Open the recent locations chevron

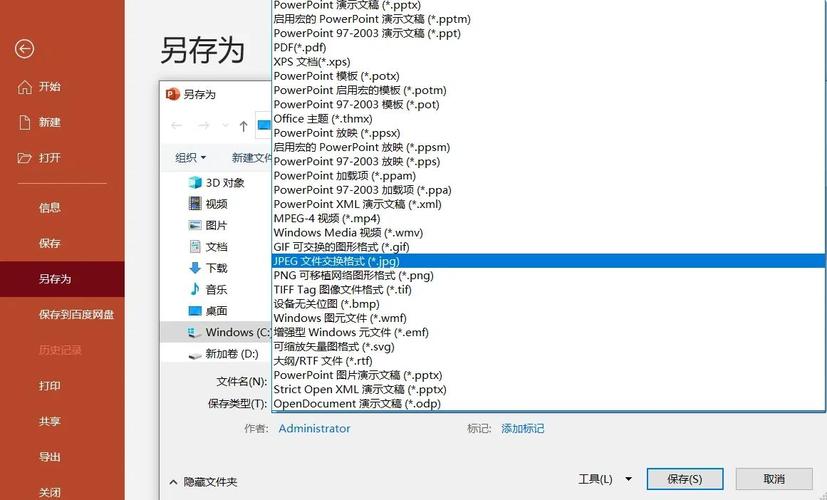225,126
